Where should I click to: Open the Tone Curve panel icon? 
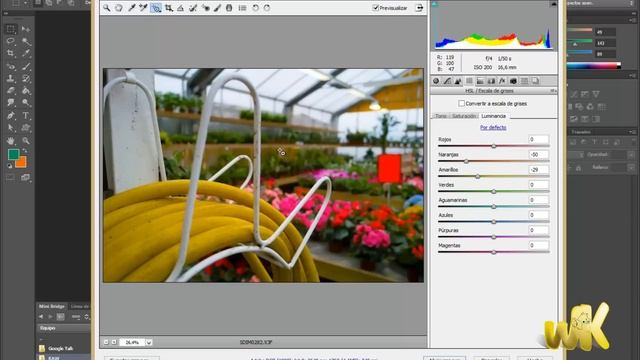447,81
